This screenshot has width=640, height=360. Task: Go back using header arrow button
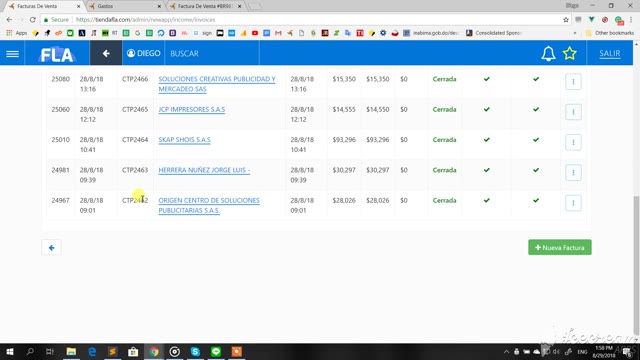106,53
